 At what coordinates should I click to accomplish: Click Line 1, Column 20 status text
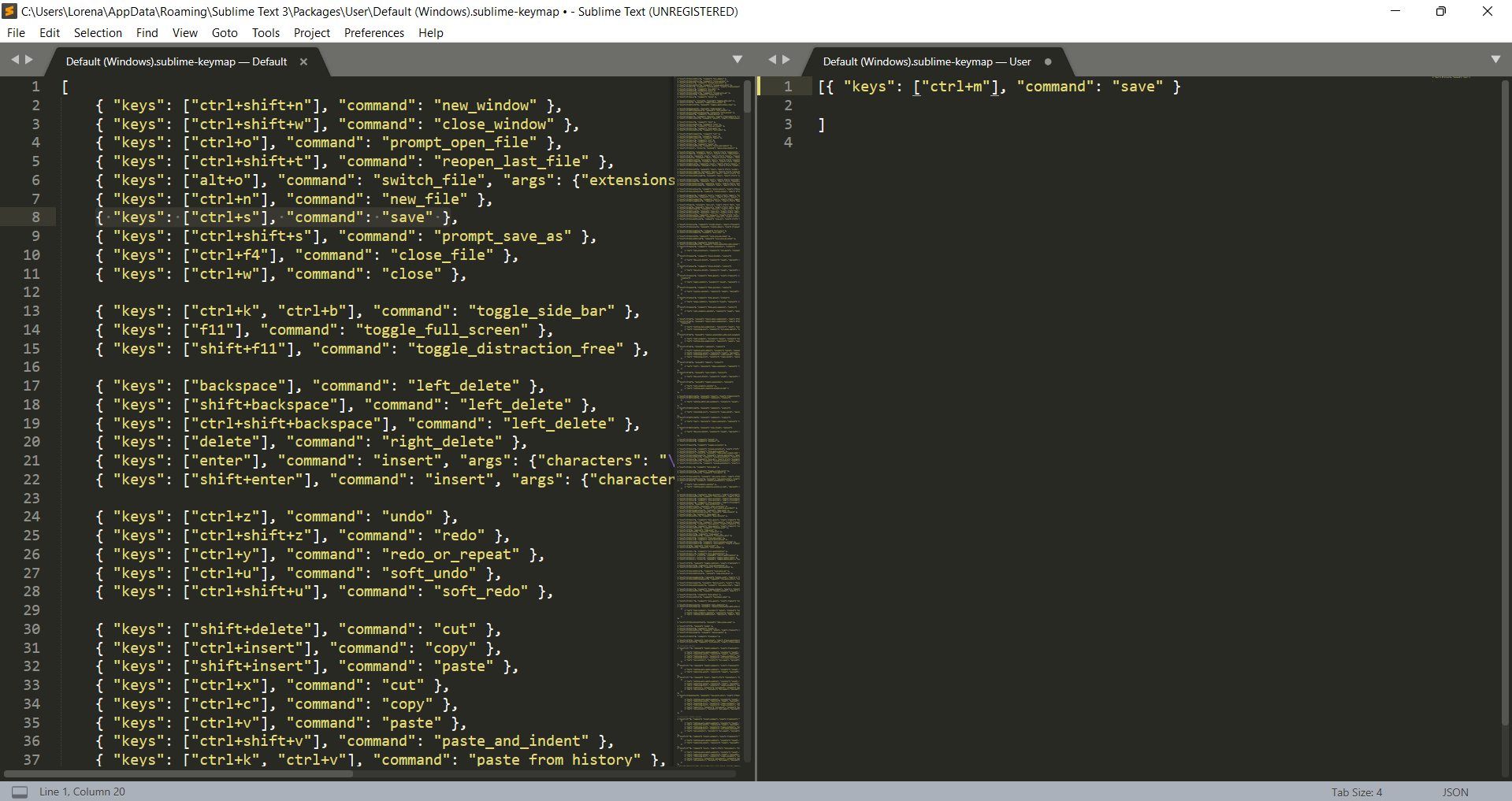(82, 792)
